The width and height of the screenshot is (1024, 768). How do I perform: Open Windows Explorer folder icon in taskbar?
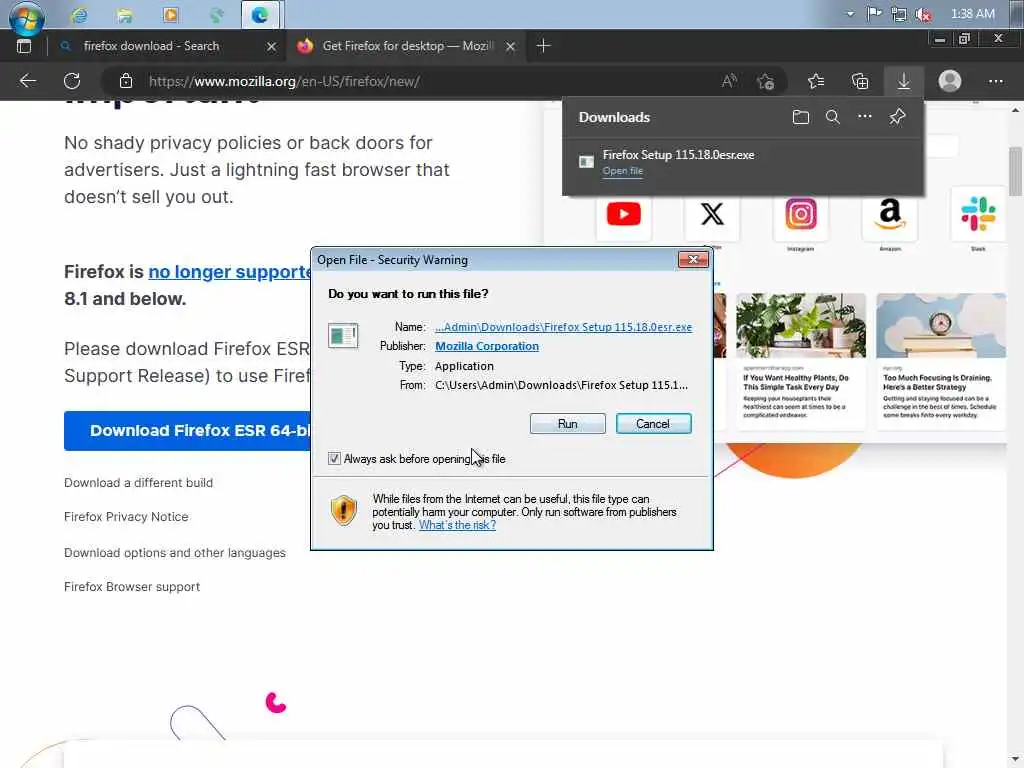tap(125, 14)
